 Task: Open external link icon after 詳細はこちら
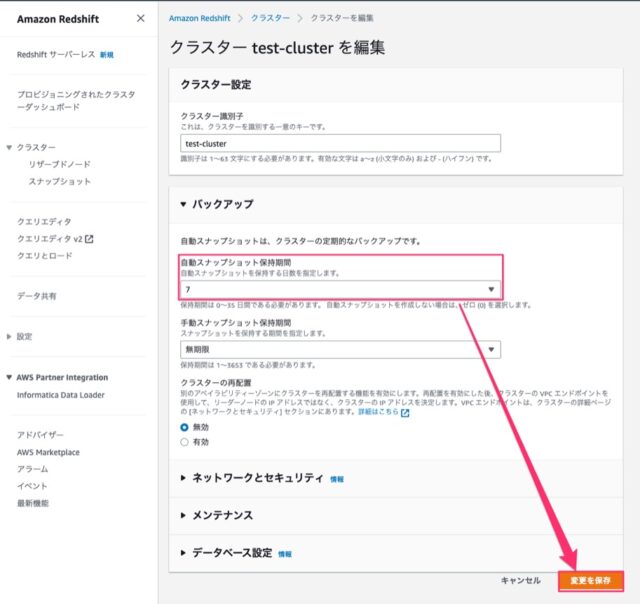tap(405, 413)
